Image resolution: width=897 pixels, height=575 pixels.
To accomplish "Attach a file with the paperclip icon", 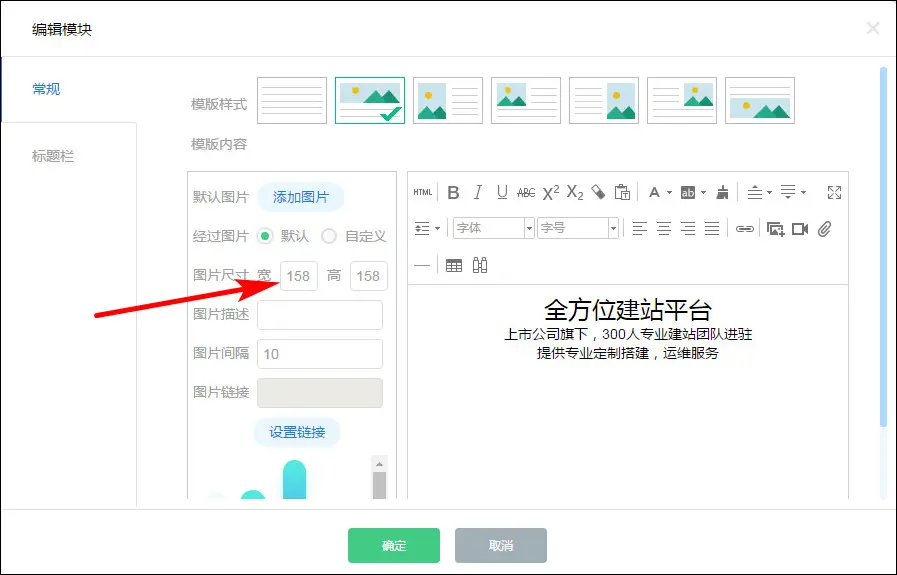I will [825, 229].
